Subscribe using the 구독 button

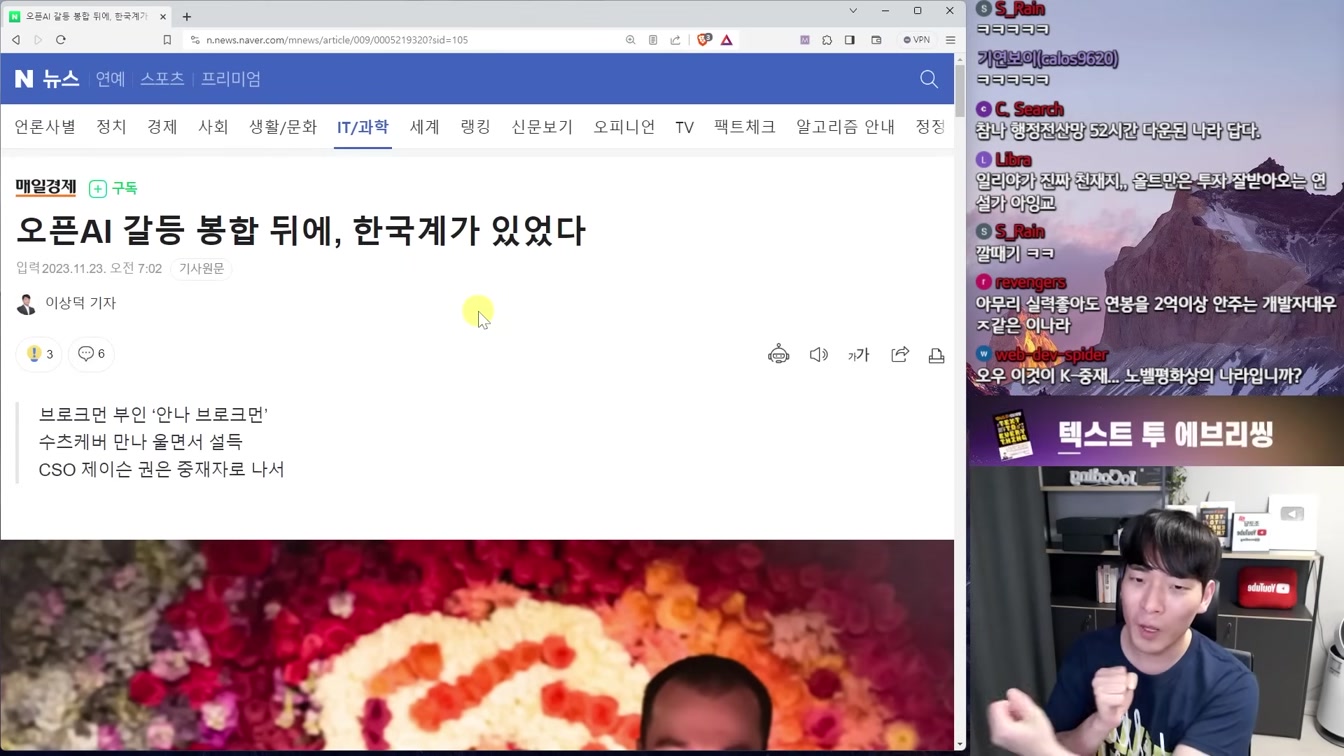tap(113, 188)
